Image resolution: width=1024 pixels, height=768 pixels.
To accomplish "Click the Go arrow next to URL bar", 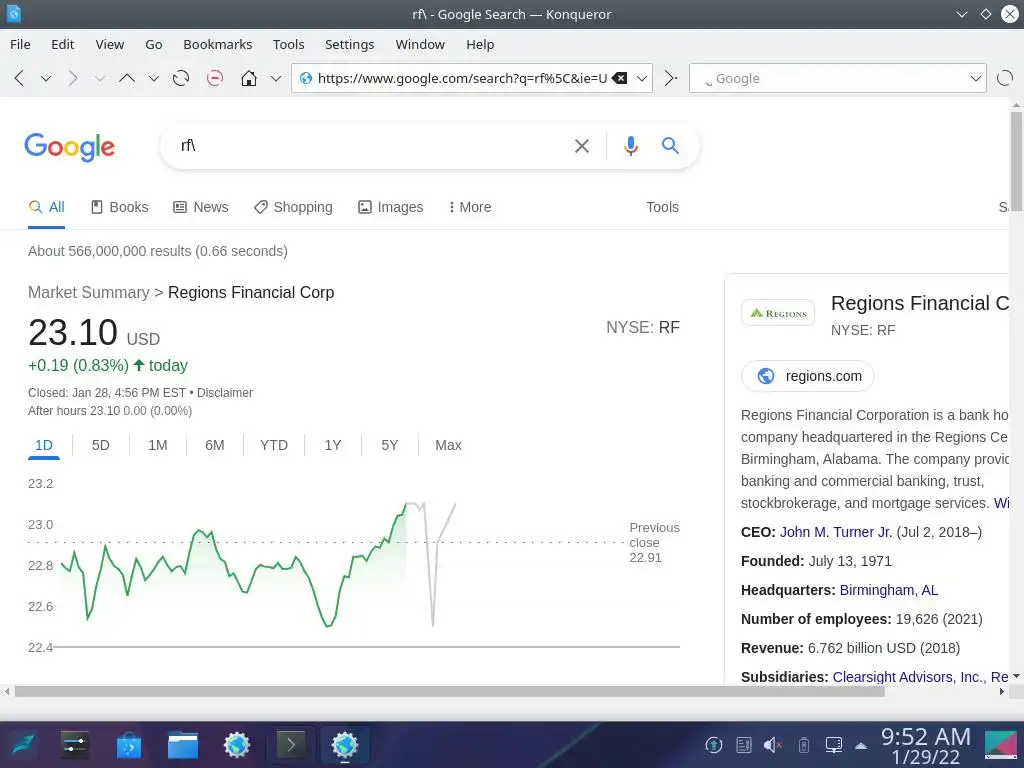I will (x=670, y=78).
